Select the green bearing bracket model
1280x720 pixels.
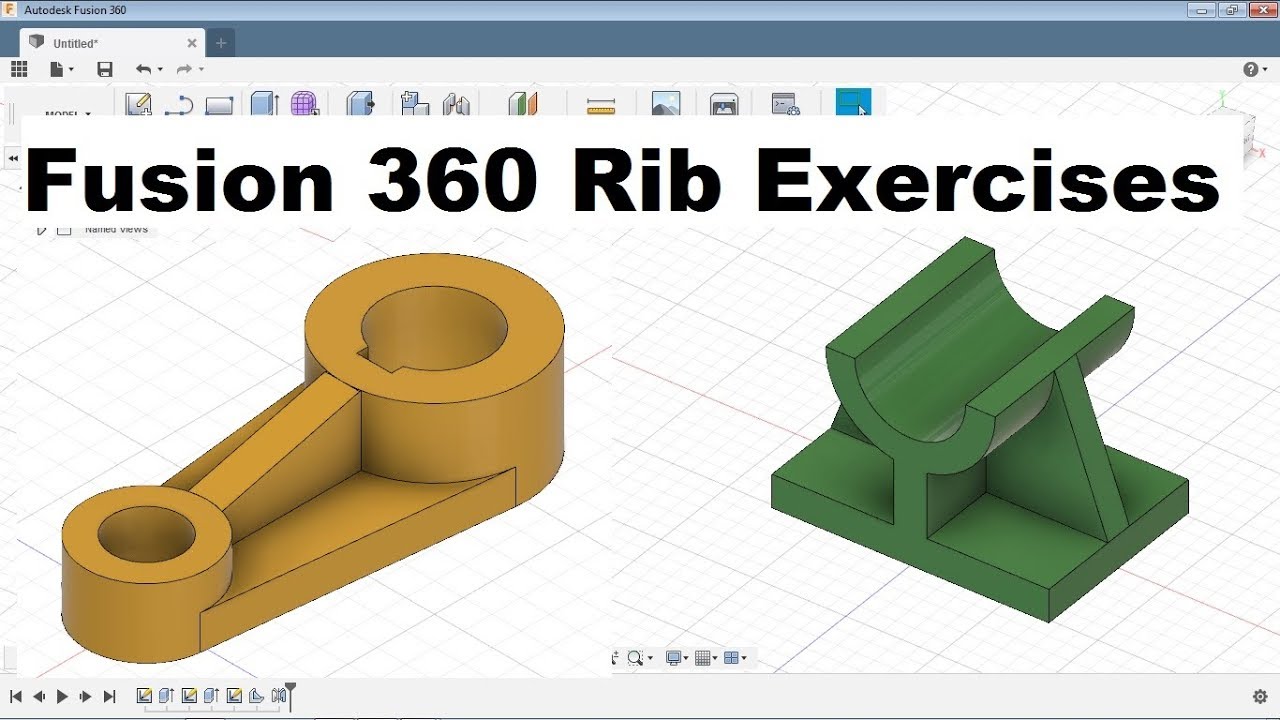pyautogui.click(x=980, y=430)
